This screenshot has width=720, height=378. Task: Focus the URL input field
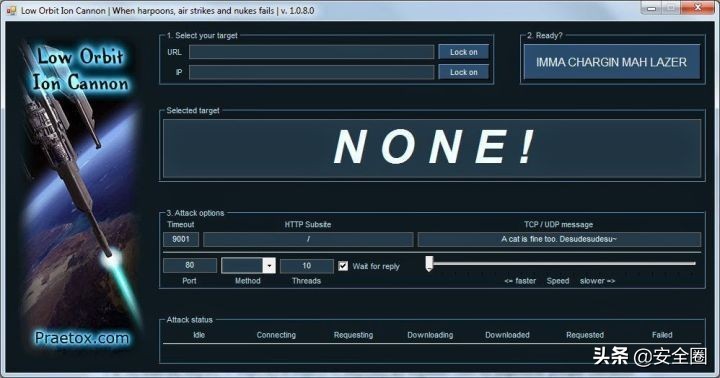point(311,52)
